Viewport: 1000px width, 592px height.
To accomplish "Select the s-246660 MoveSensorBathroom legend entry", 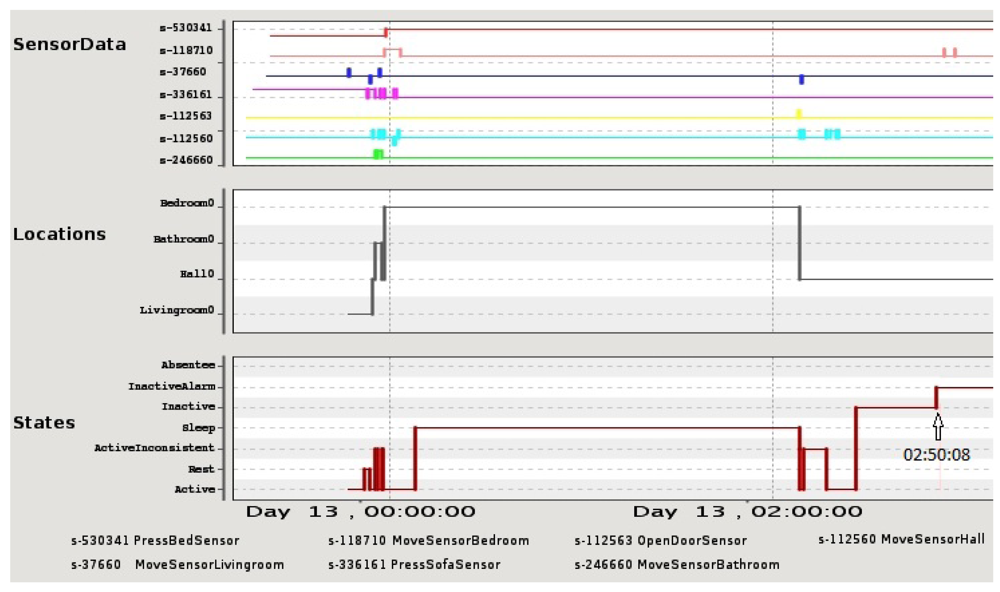I will (676, 565).
